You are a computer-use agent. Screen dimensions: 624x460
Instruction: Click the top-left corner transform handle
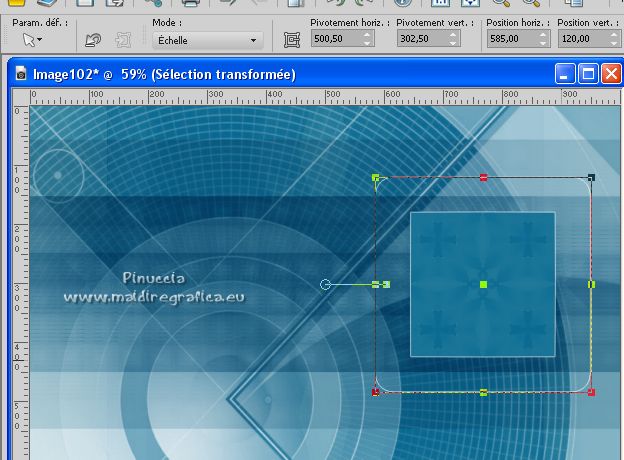(375, 177)
